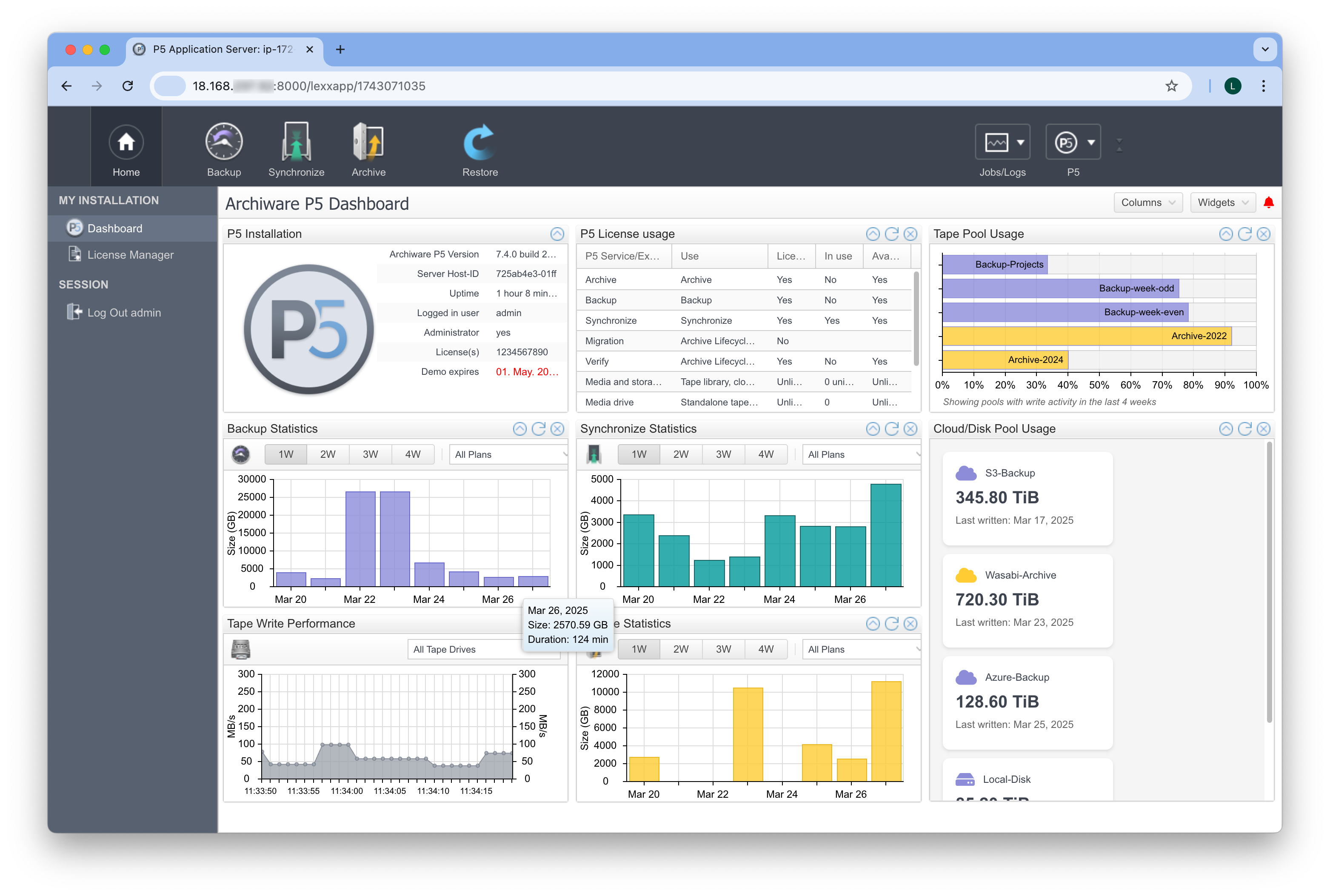Open the Archive module icon
The image size is (1330, 896).
pyautogui.click(x=368, y=142)
